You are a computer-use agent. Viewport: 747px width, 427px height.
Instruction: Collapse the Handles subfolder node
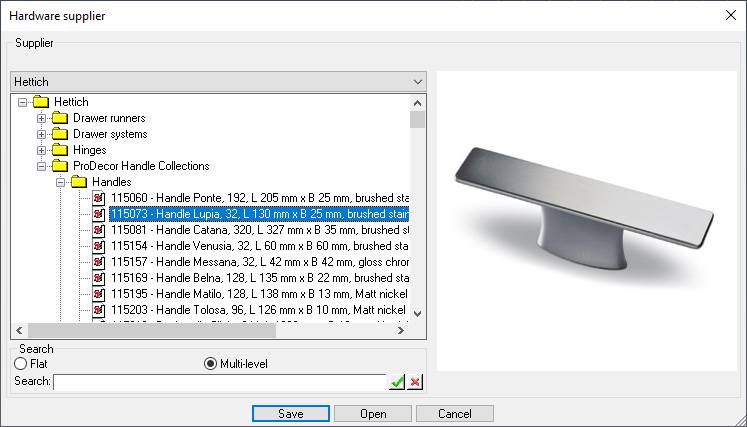pos(61,182)
